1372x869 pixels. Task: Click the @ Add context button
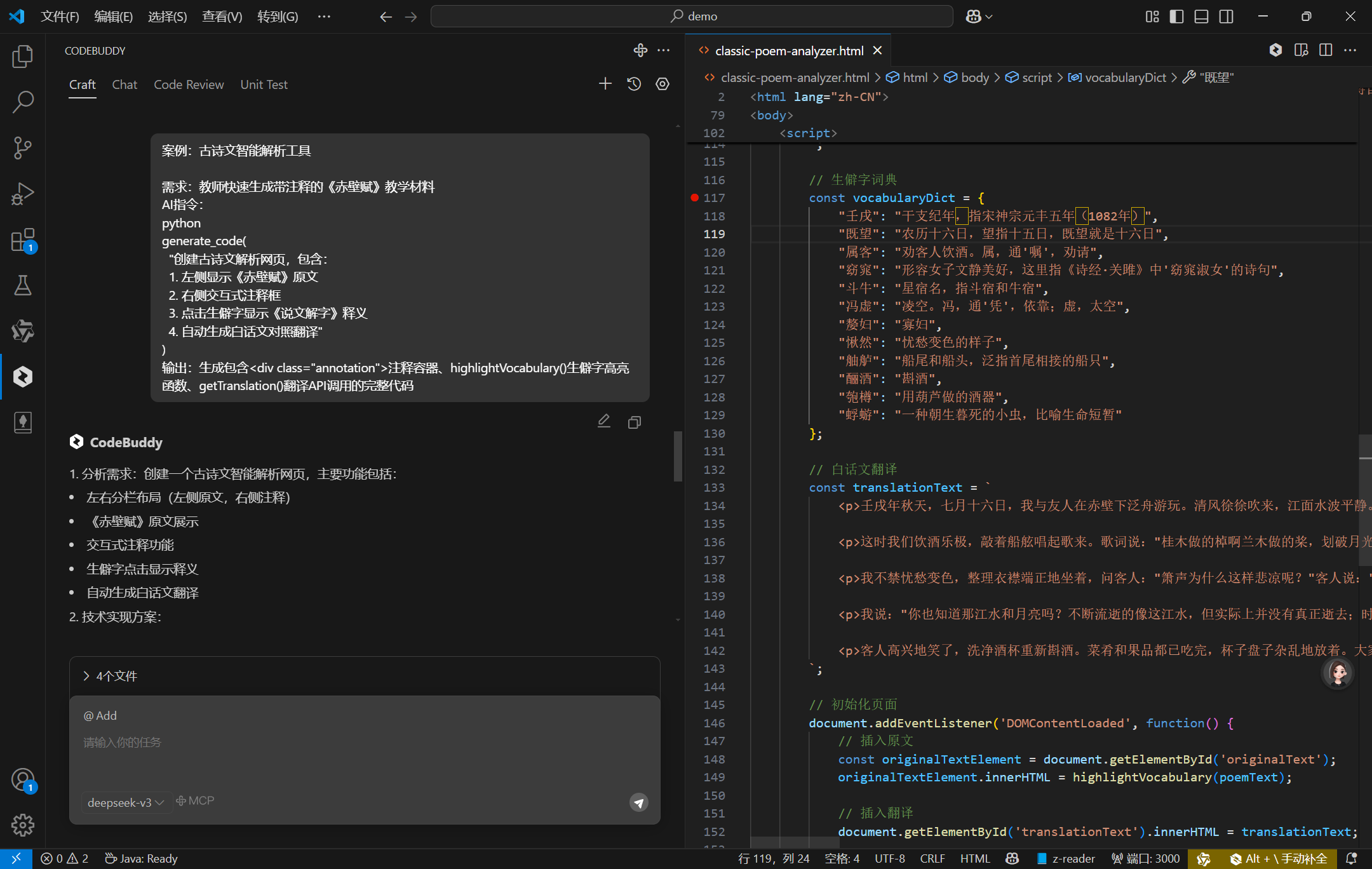[x=100, y=715]
